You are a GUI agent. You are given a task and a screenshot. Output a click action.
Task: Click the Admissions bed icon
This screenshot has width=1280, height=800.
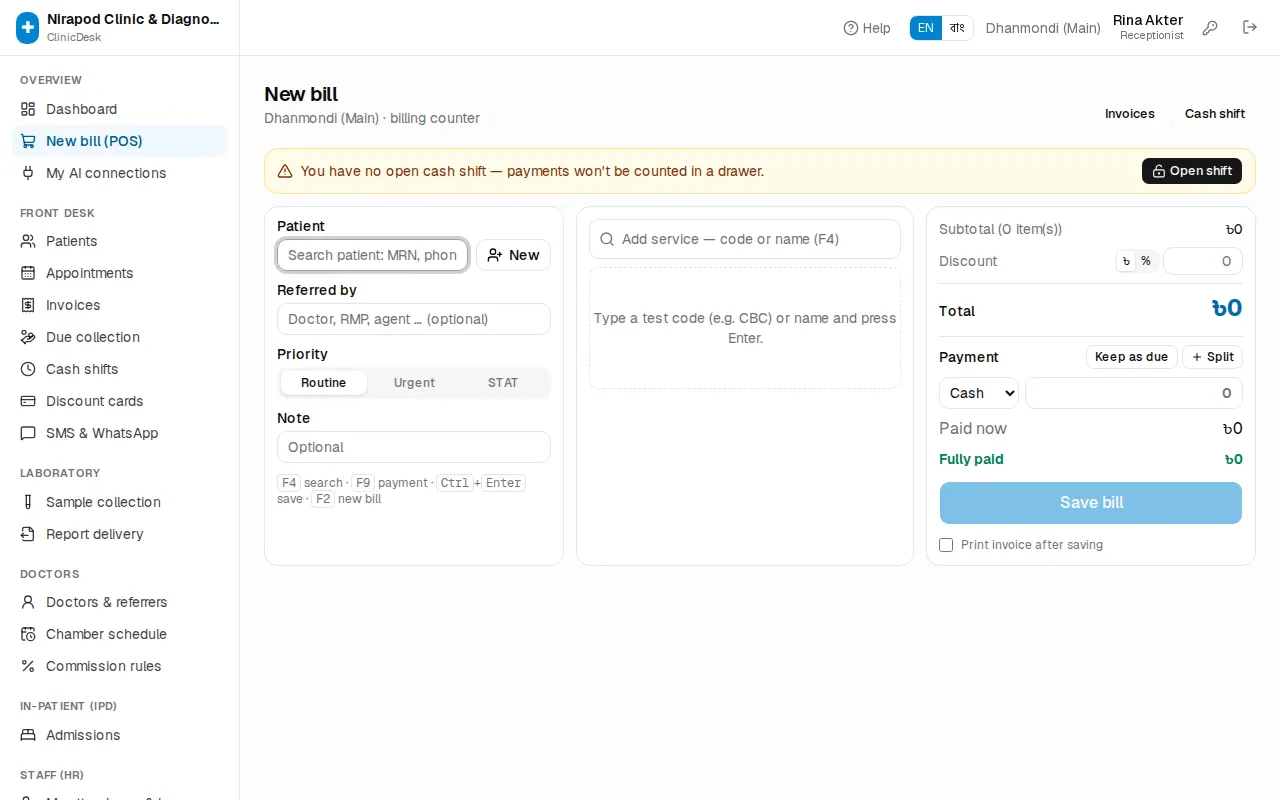(28, 735)
